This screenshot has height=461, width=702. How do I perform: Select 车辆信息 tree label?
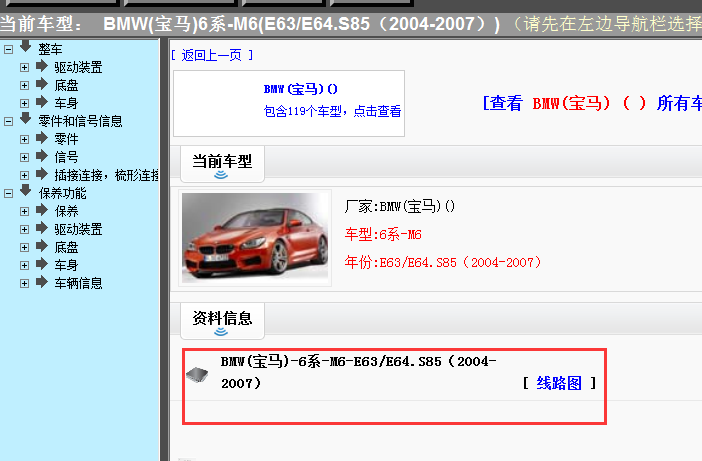pos(78,283)
